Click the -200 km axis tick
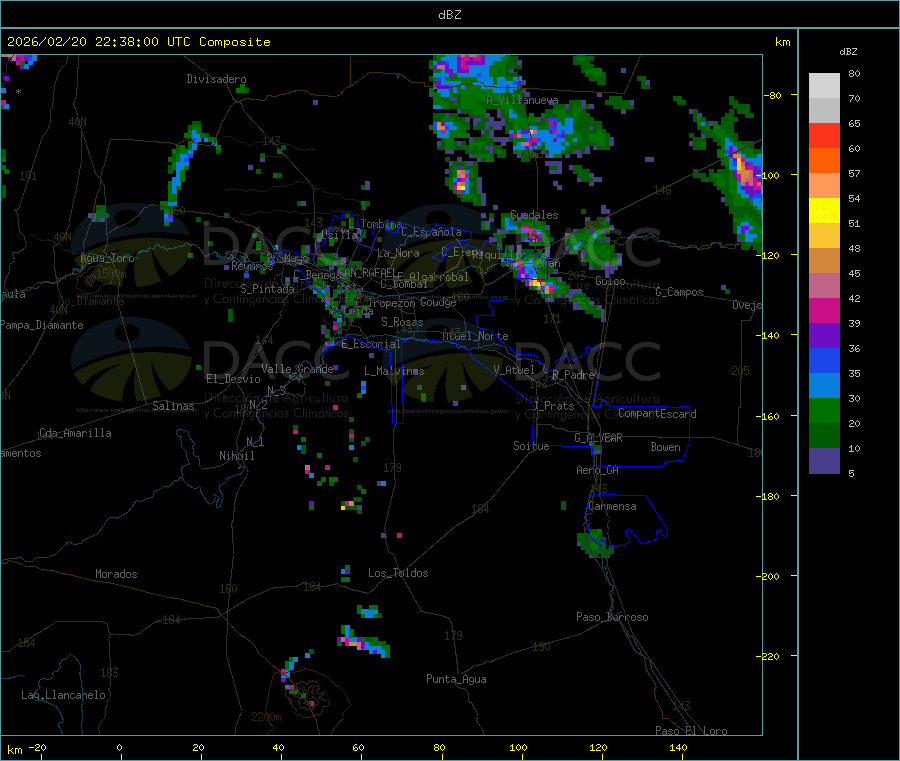The image size is (900, 761). [x=770, y=576]
